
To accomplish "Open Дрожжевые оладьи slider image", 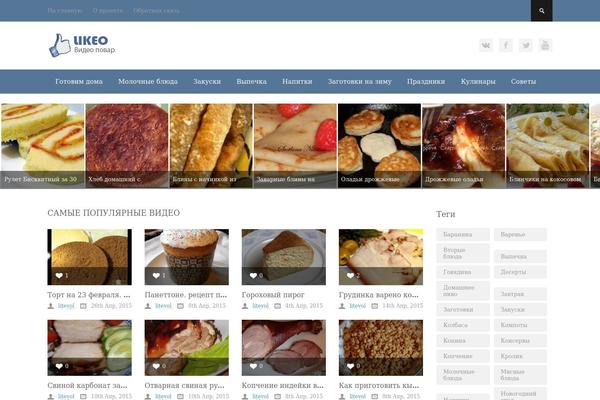I will [x=463, y=146].
